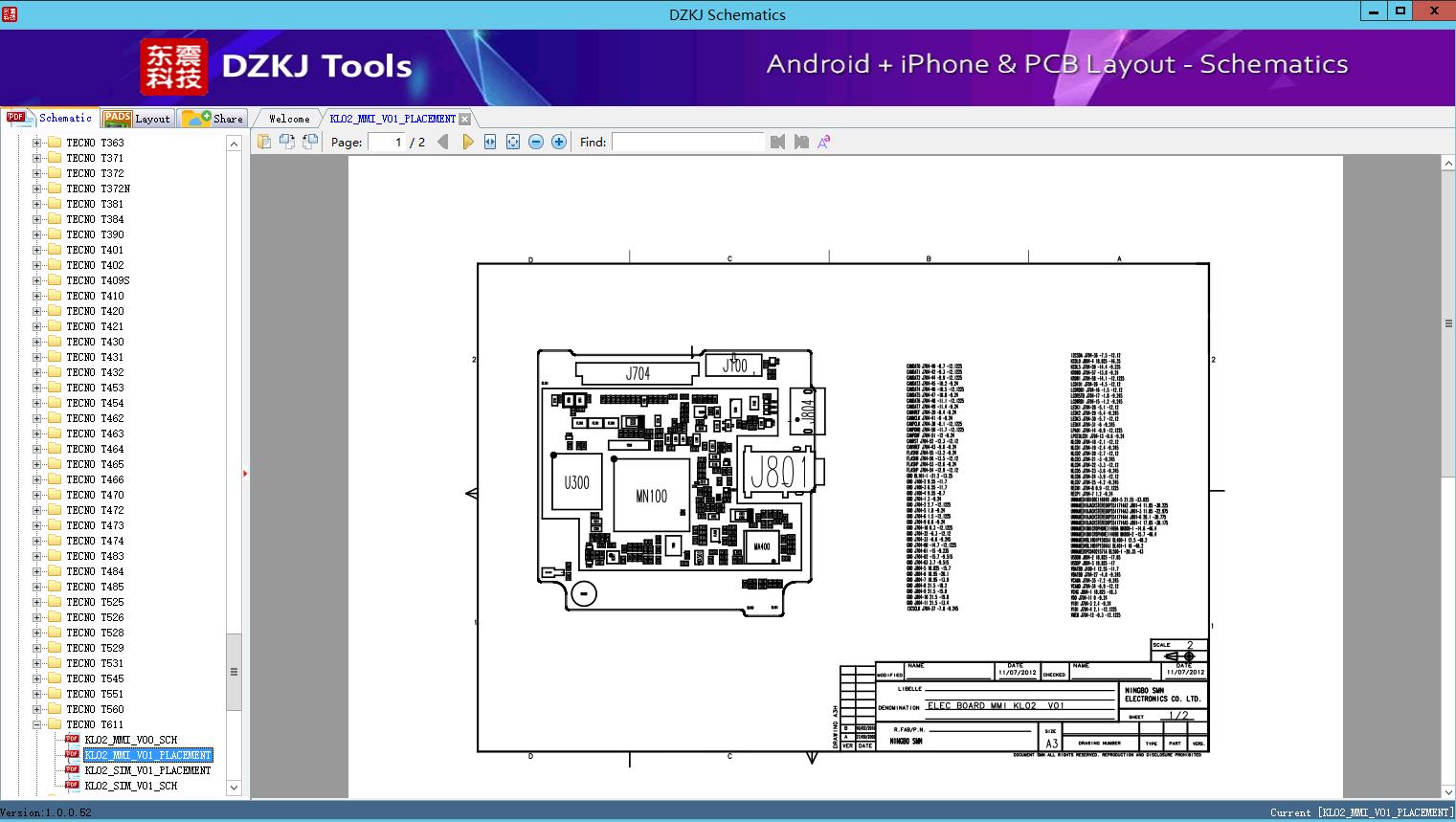Zoom out with the minus icon
The height and width of the screenshot is (822, 1456).
[536, 142]
